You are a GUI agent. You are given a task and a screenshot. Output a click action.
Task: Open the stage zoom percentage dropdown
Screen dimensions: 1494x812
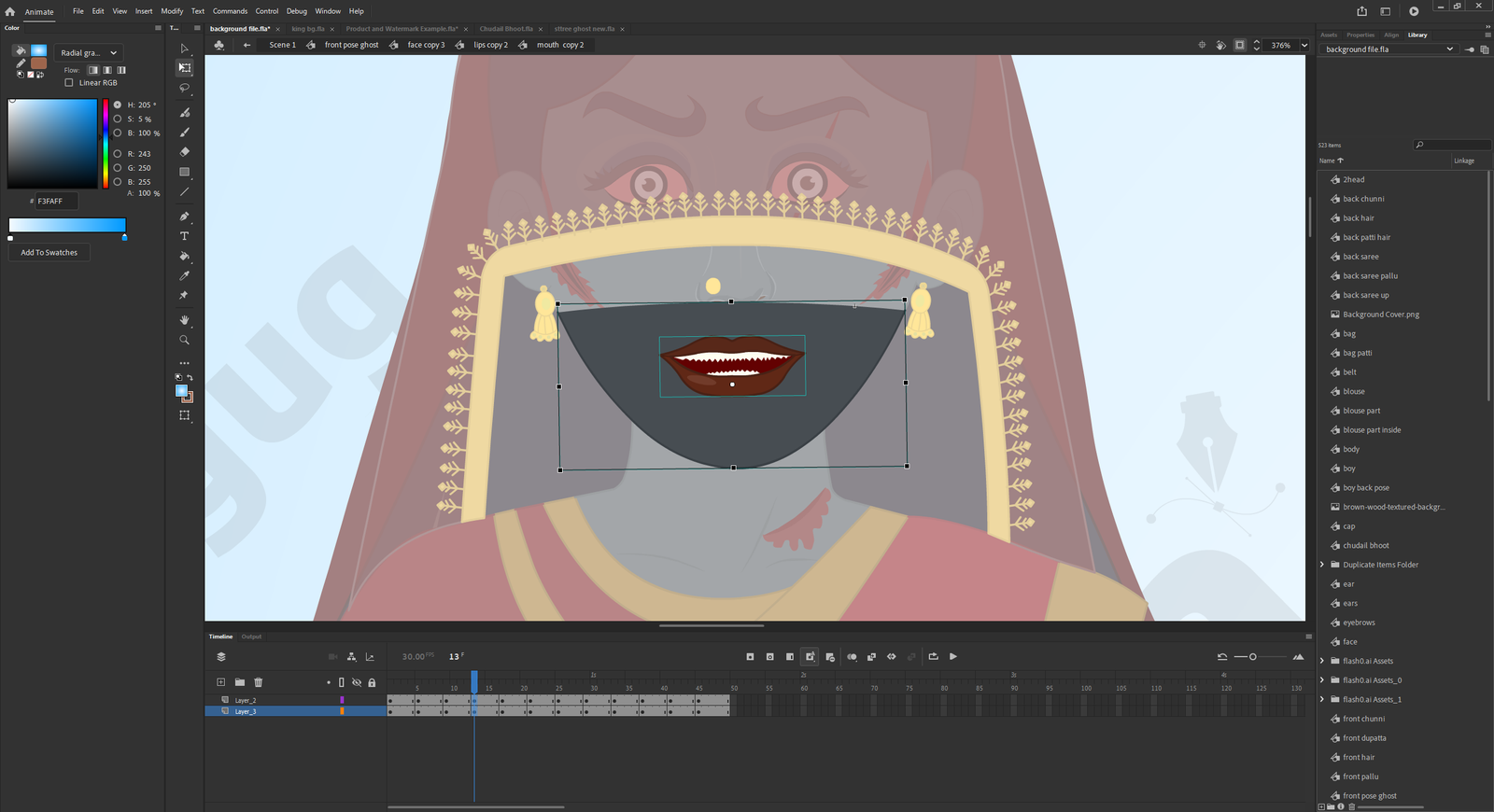point(1304,45)
